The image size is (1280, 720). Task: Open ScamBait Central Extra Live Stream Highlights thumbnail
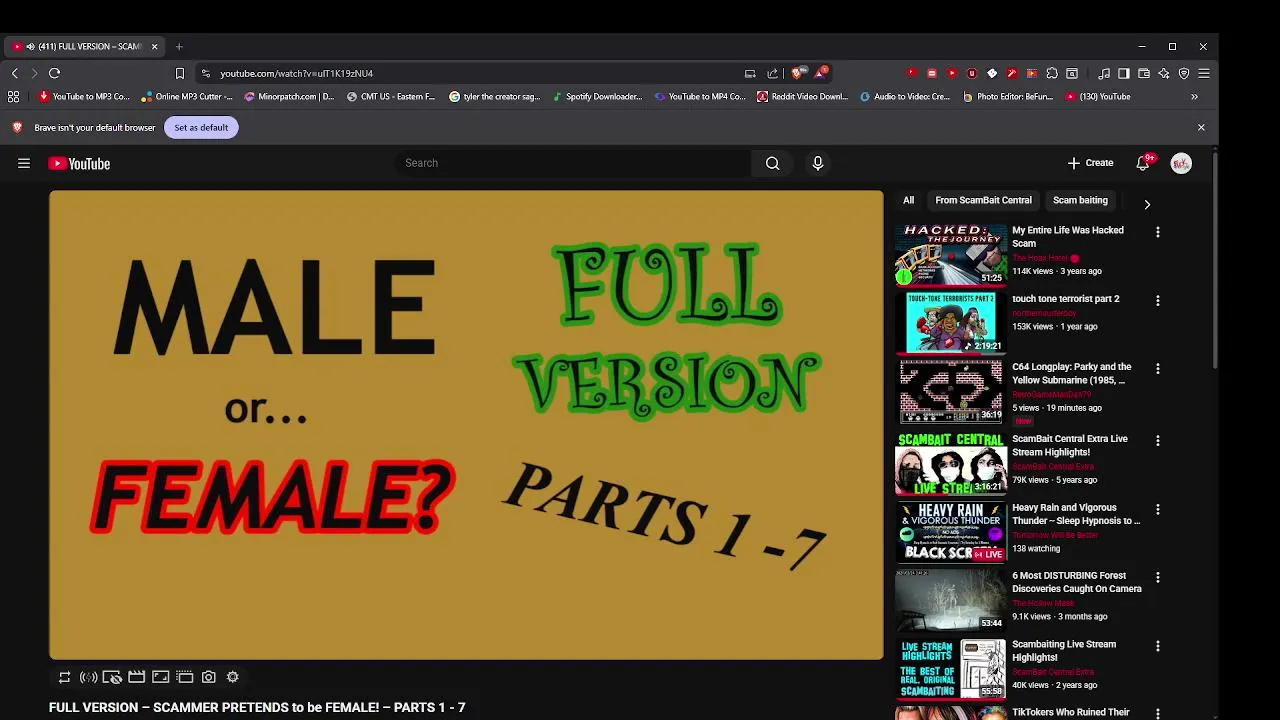pos(950,465)
